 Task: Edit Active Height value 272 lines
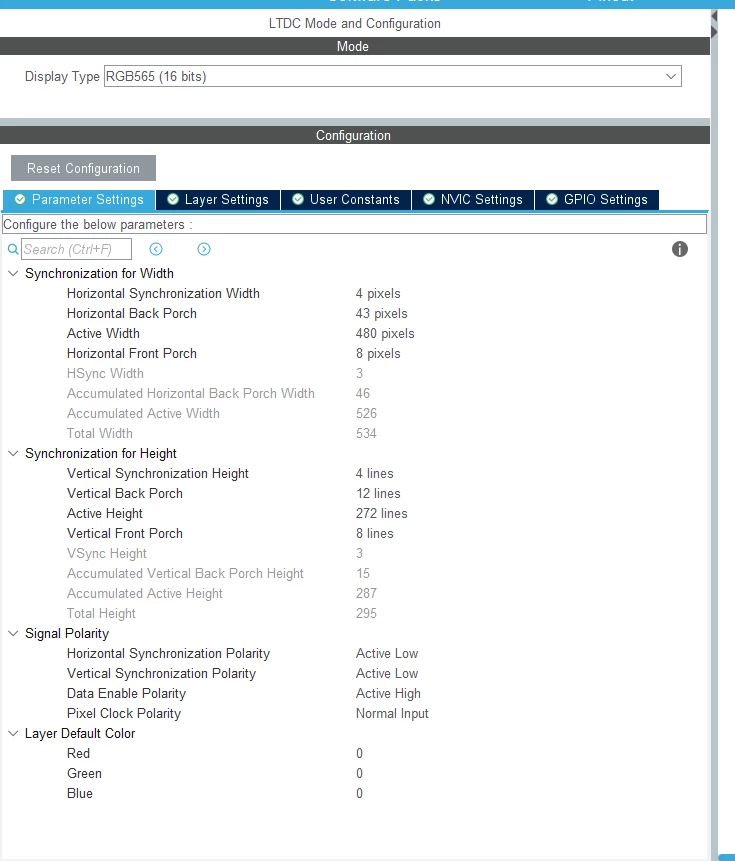pos(381,513)
